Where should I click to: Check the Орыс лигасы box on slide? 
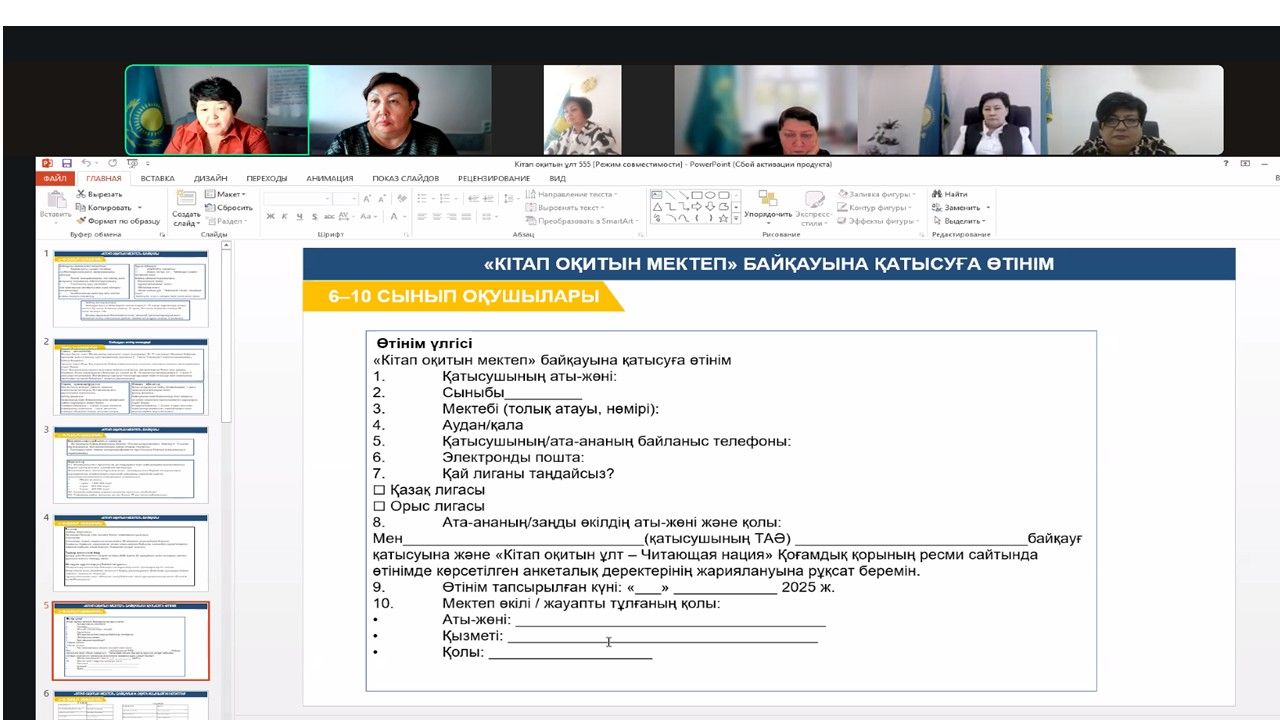(378, 506)
